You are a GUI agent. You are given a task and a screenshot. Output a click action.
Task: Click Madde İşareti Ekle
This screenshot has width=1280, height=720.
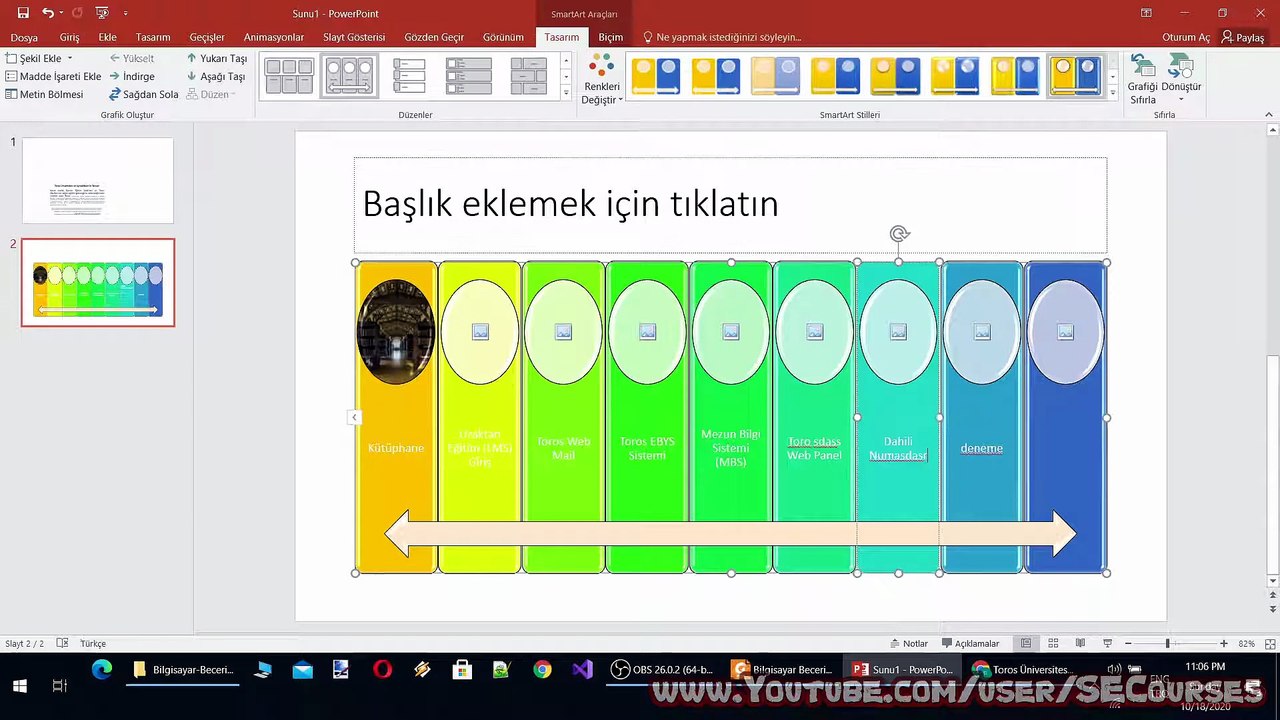54,76
